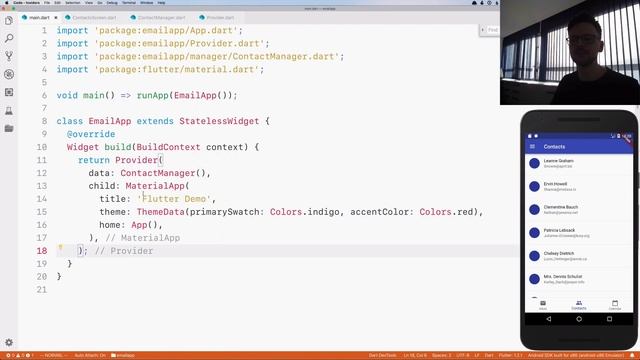Click notifications bell in status bar

point(632,356)
